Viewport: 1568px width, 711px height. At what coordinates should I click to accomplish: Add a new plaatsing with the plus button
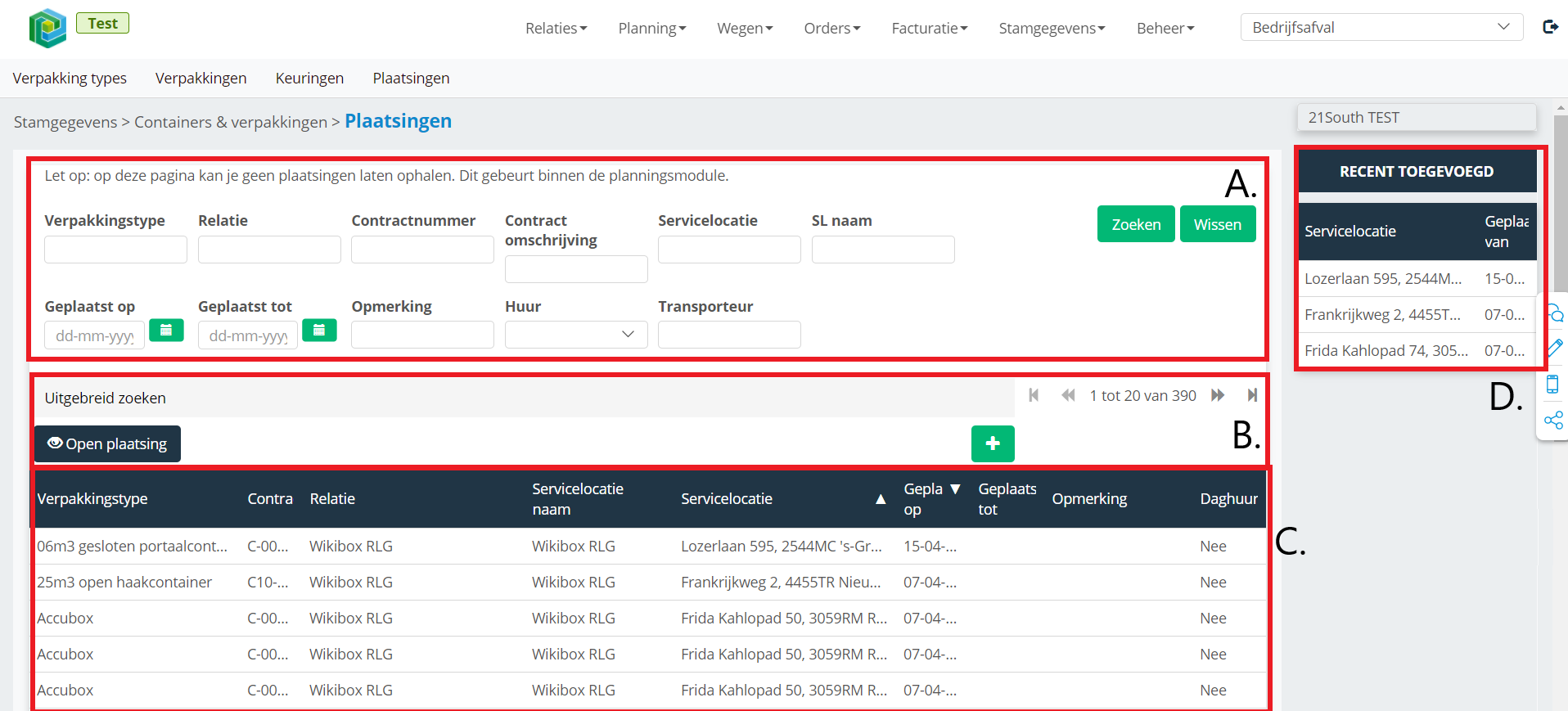[993, 443]
